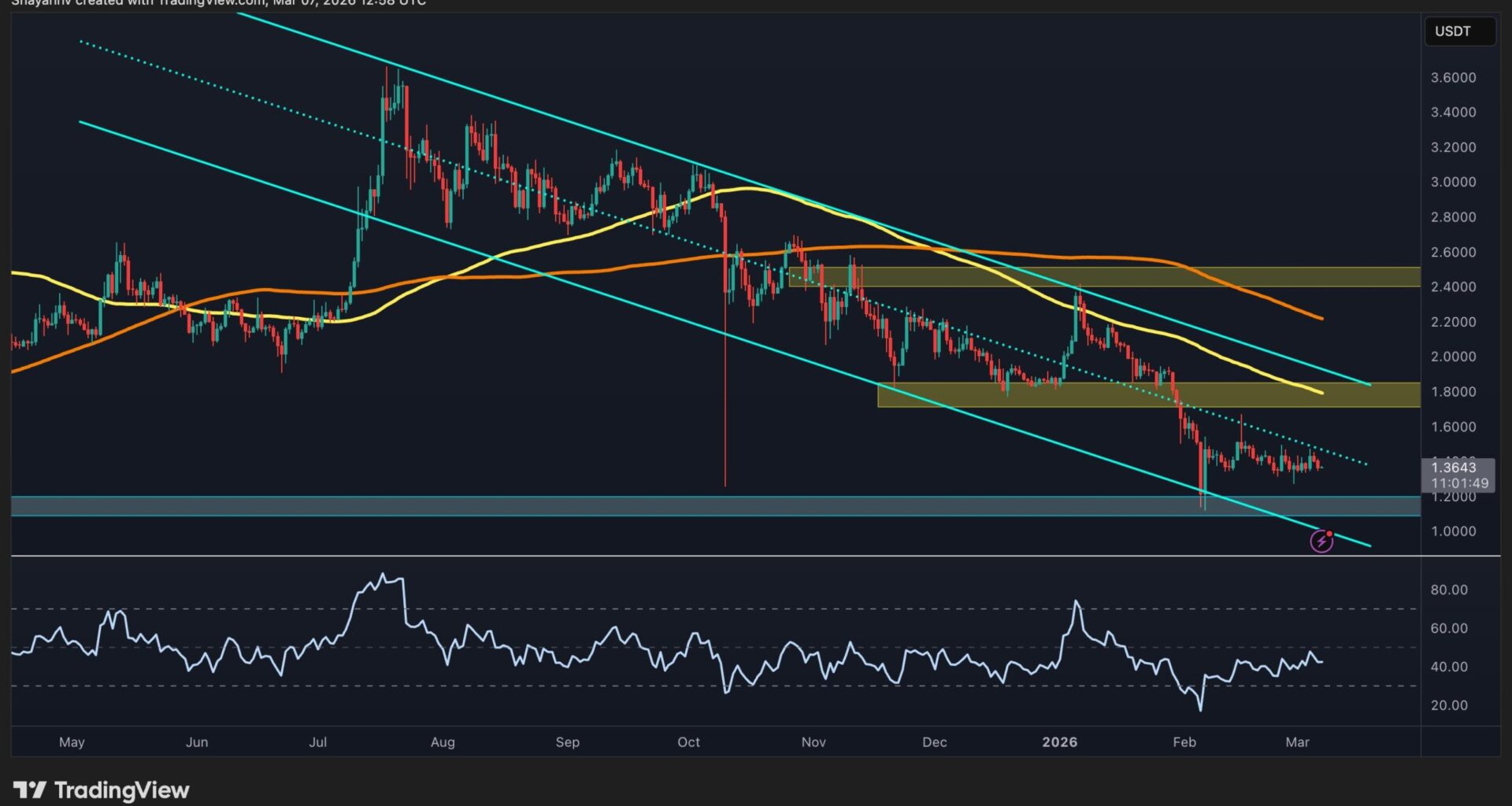Click the 3.6000 price scale label
The height and width of the screenshot is (806, 1512).
pos(1453,78)
